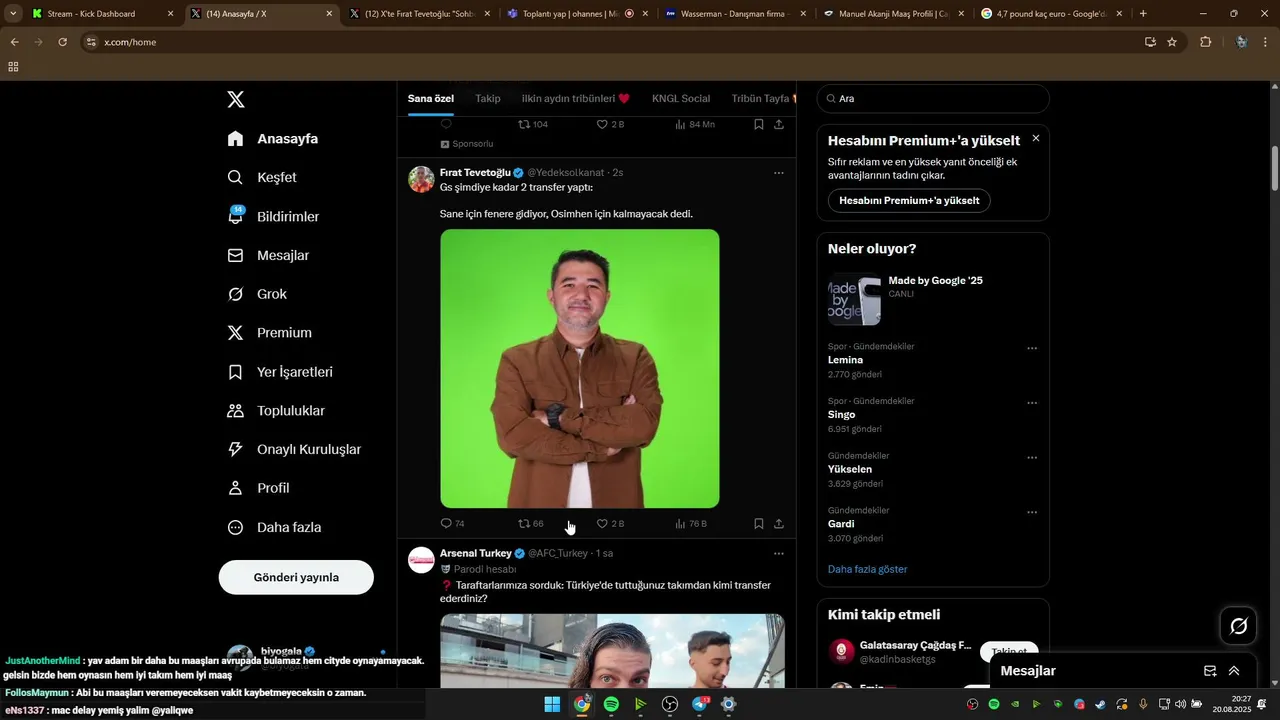Screen dimensions: 1280x720
Task: Bookmark the sponsored post
Action: click(759, 124)
